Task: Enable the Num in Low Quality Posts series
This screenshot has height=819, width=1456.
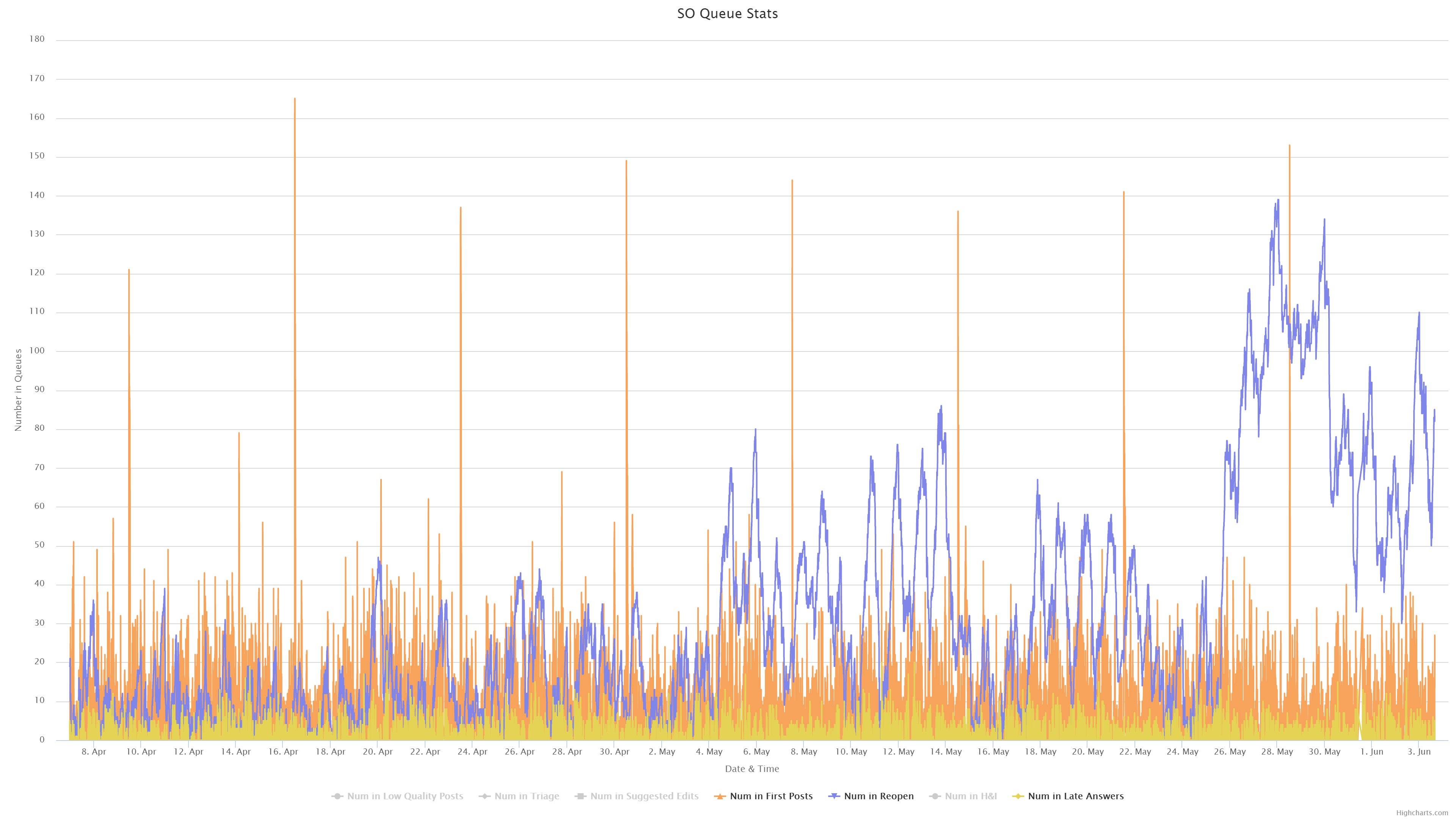Action: pyautogui.click(x=397, y=796)
